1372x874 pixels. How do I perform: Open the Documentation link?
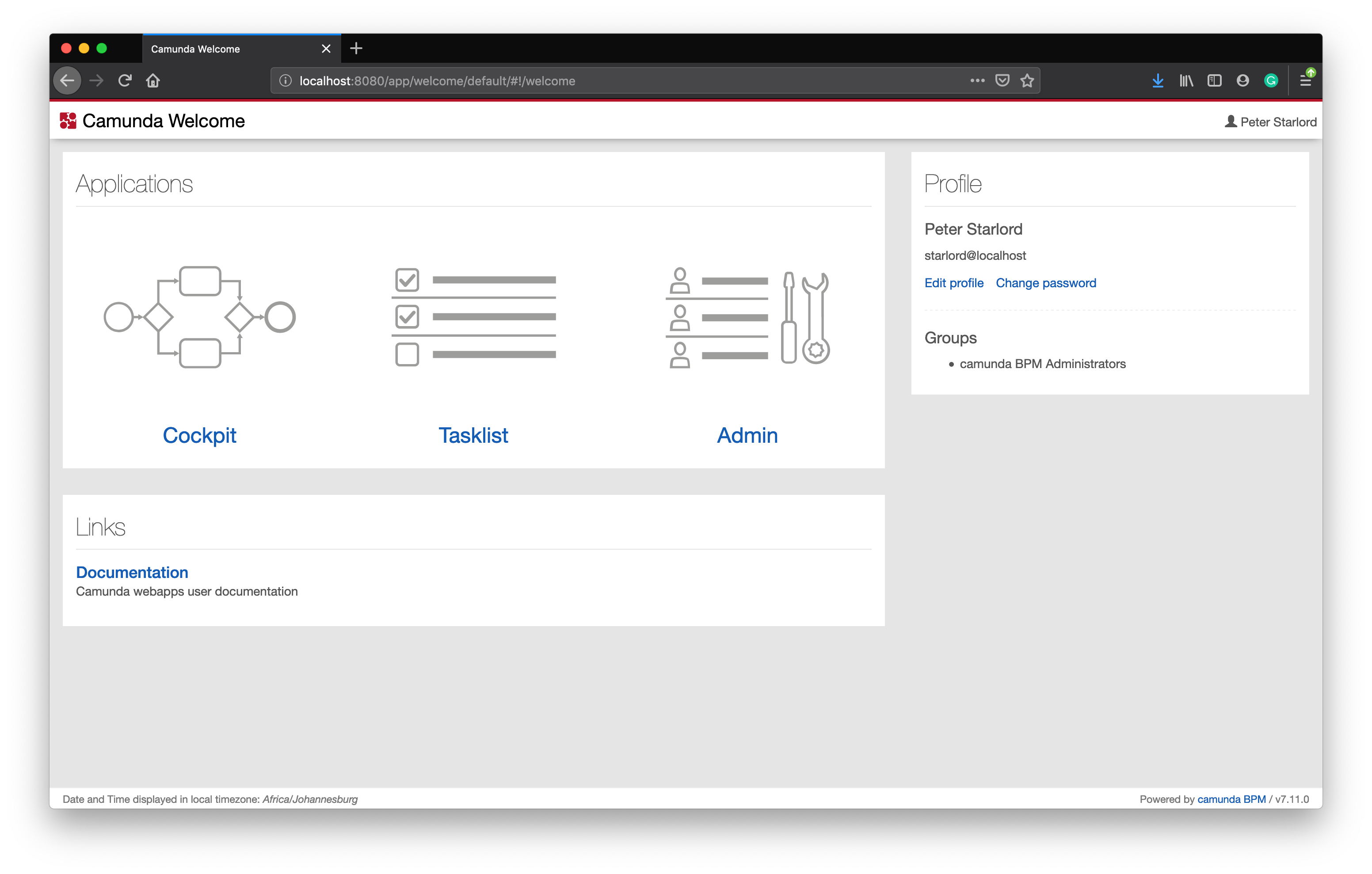pos(132,572)
